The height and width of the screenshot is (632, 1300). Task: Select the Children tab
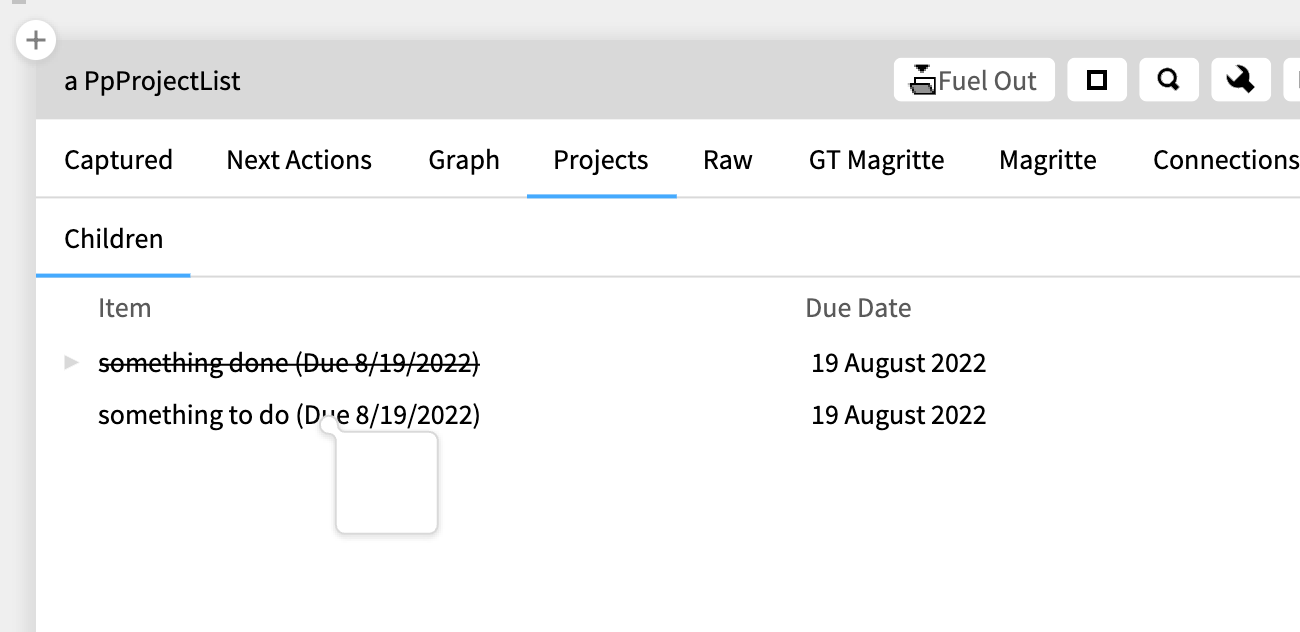(x=113, y=239)
